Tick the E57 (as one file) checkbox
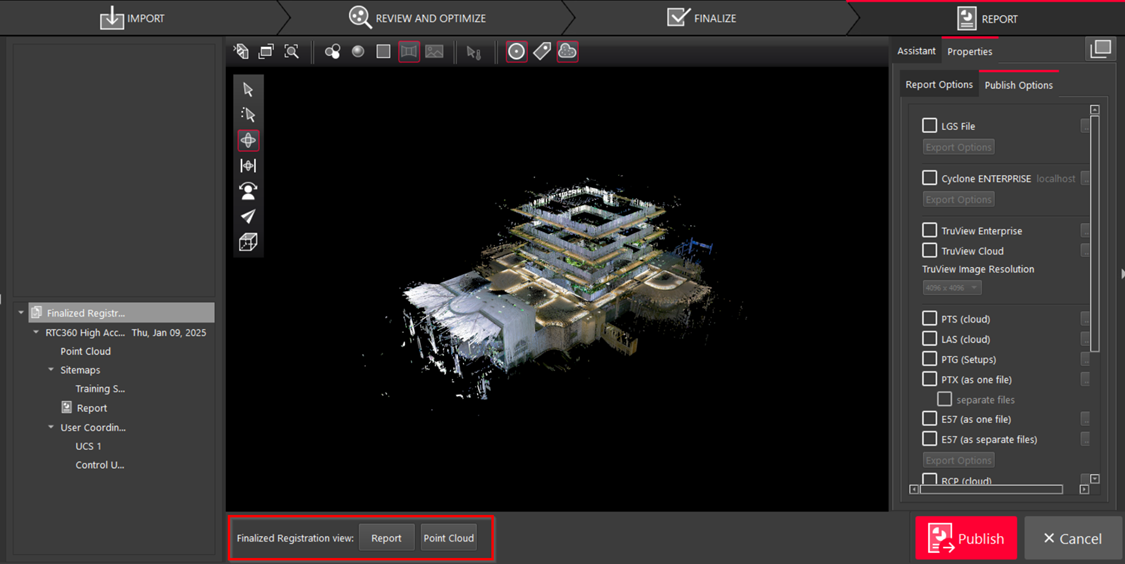Viewport: 1125px width, 564px height. pos(929,419)
